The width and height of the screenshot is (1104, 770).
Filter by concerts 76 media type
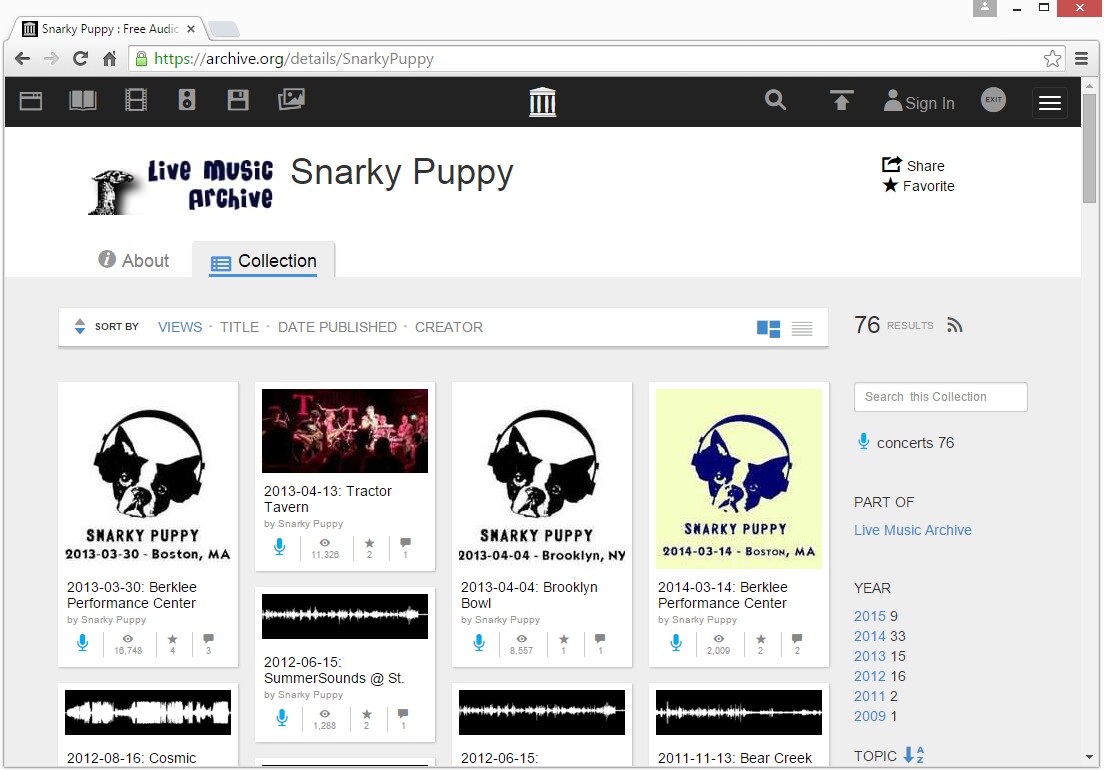(x=905, y=443)
